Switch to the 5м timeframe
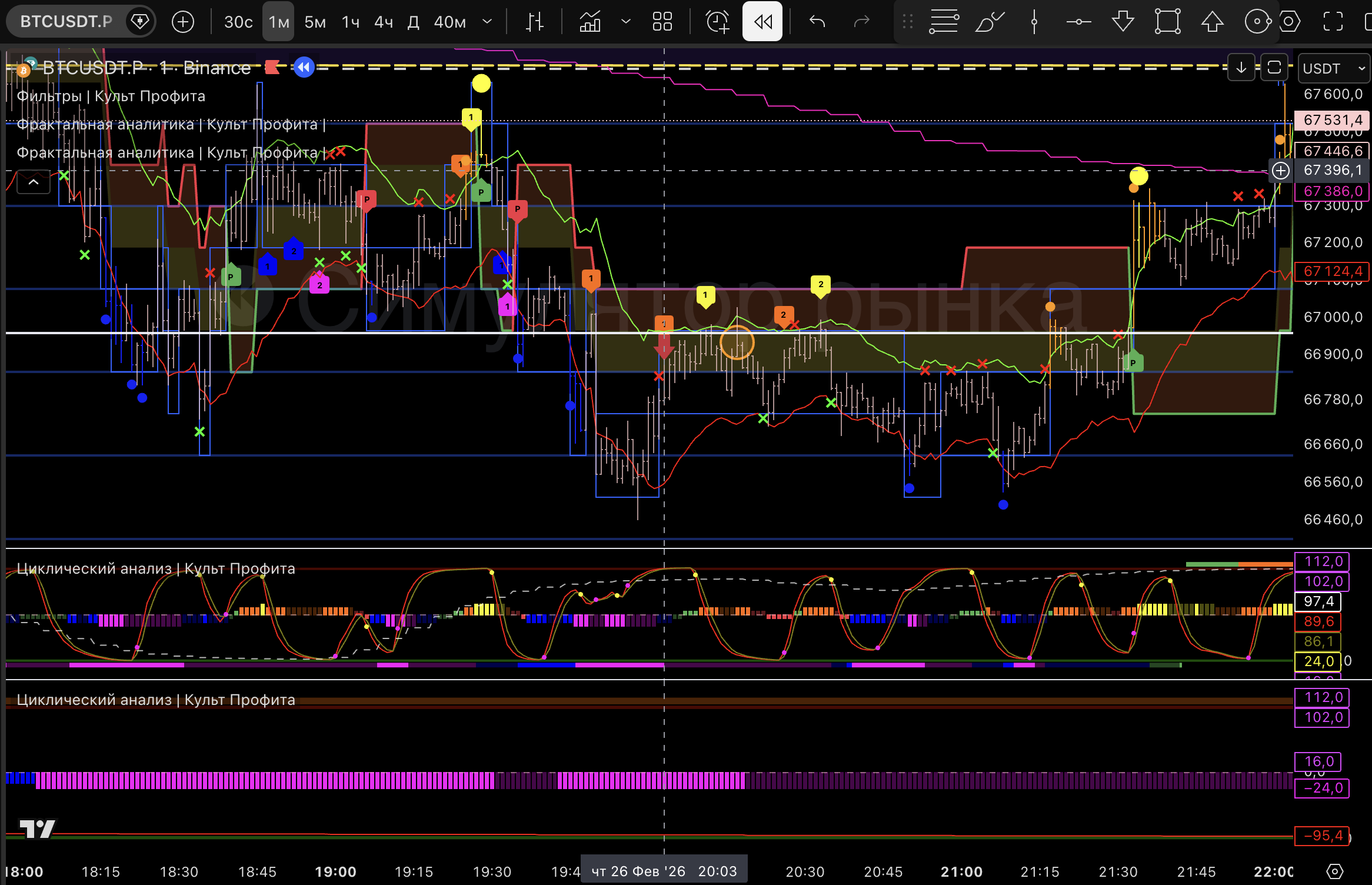Image resolution: width=1372 pixels, height=885 pixels. pos(315,22)
